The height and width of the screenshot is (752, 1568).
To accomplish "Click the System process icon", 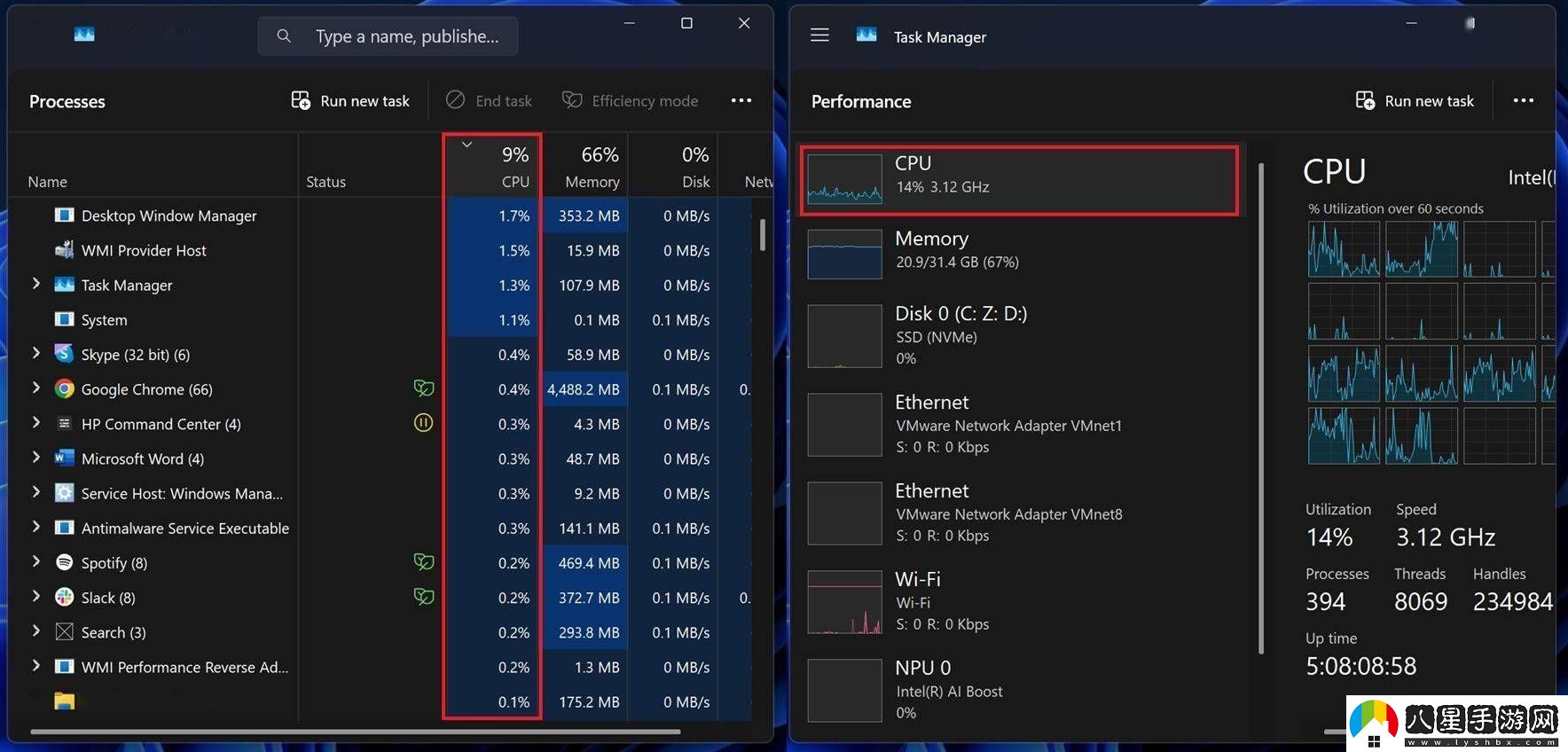I will pos(64,319).
